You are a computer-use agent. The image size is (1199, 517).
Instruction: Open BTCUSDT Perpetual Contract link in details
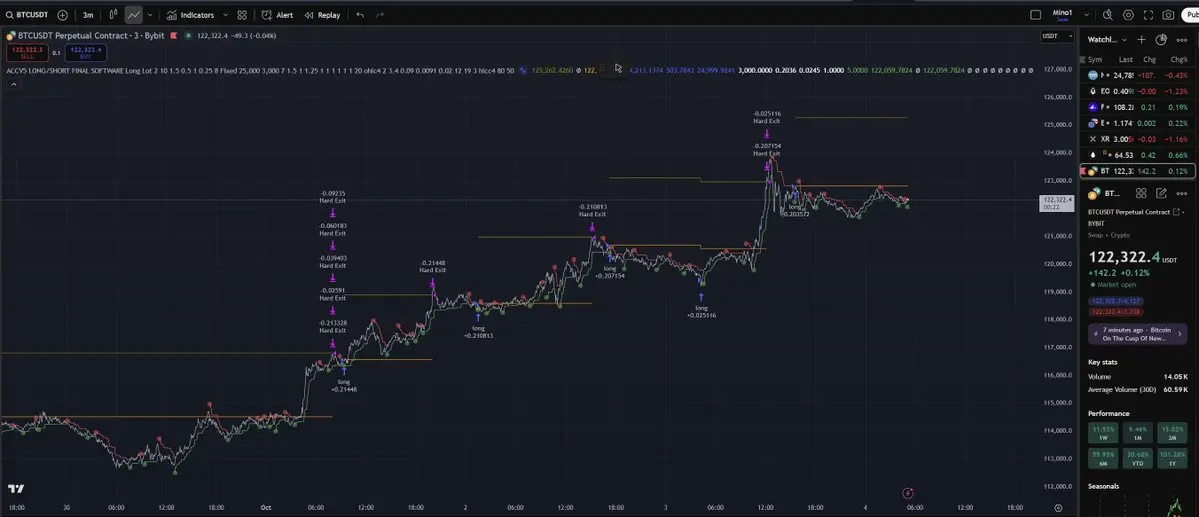pos(1135,211)
